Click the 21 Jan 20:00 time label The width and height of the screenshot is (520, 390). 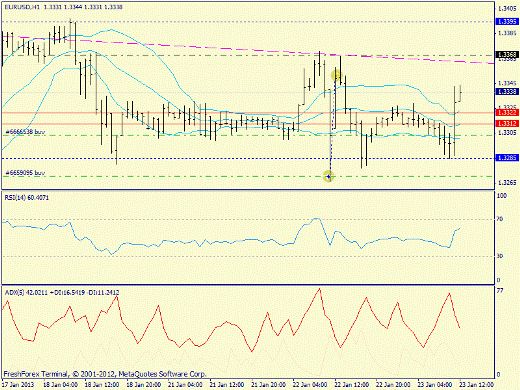(269, 385)
